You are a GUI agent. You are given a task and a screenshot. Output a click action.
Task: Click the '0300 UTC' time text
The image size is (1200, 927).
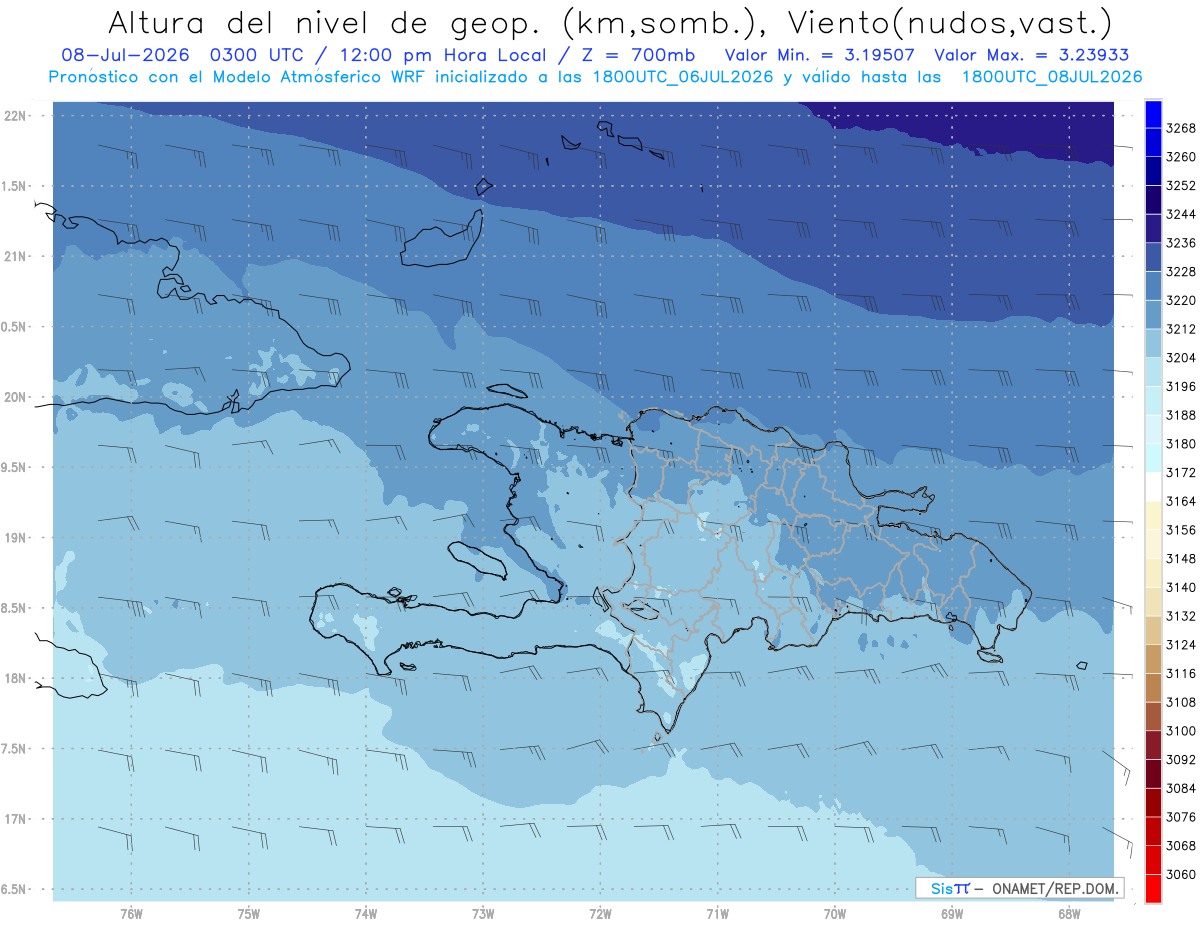coord(260,55)
